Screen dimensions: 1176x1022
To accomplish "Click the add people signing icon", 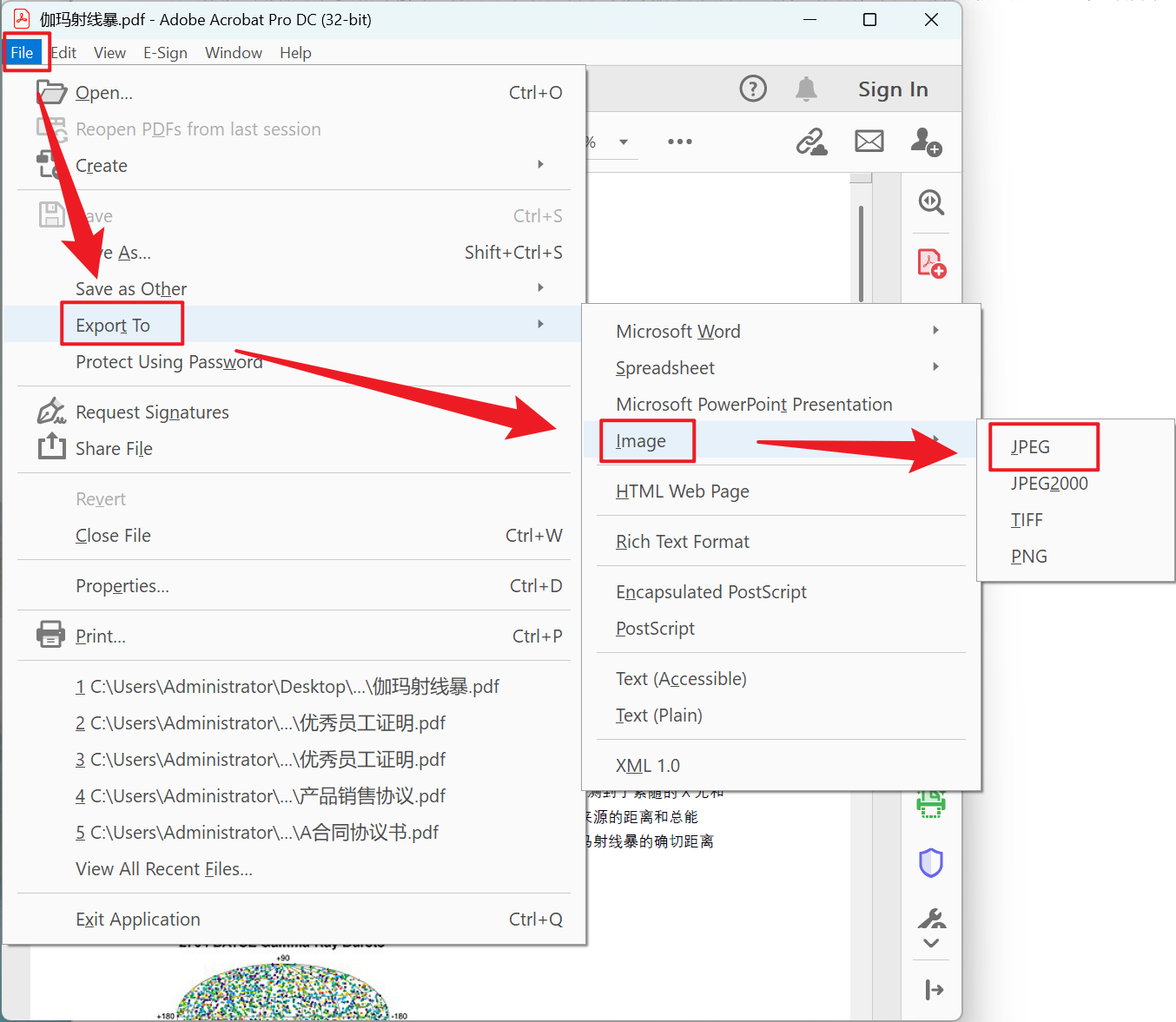I will (926, 142).
